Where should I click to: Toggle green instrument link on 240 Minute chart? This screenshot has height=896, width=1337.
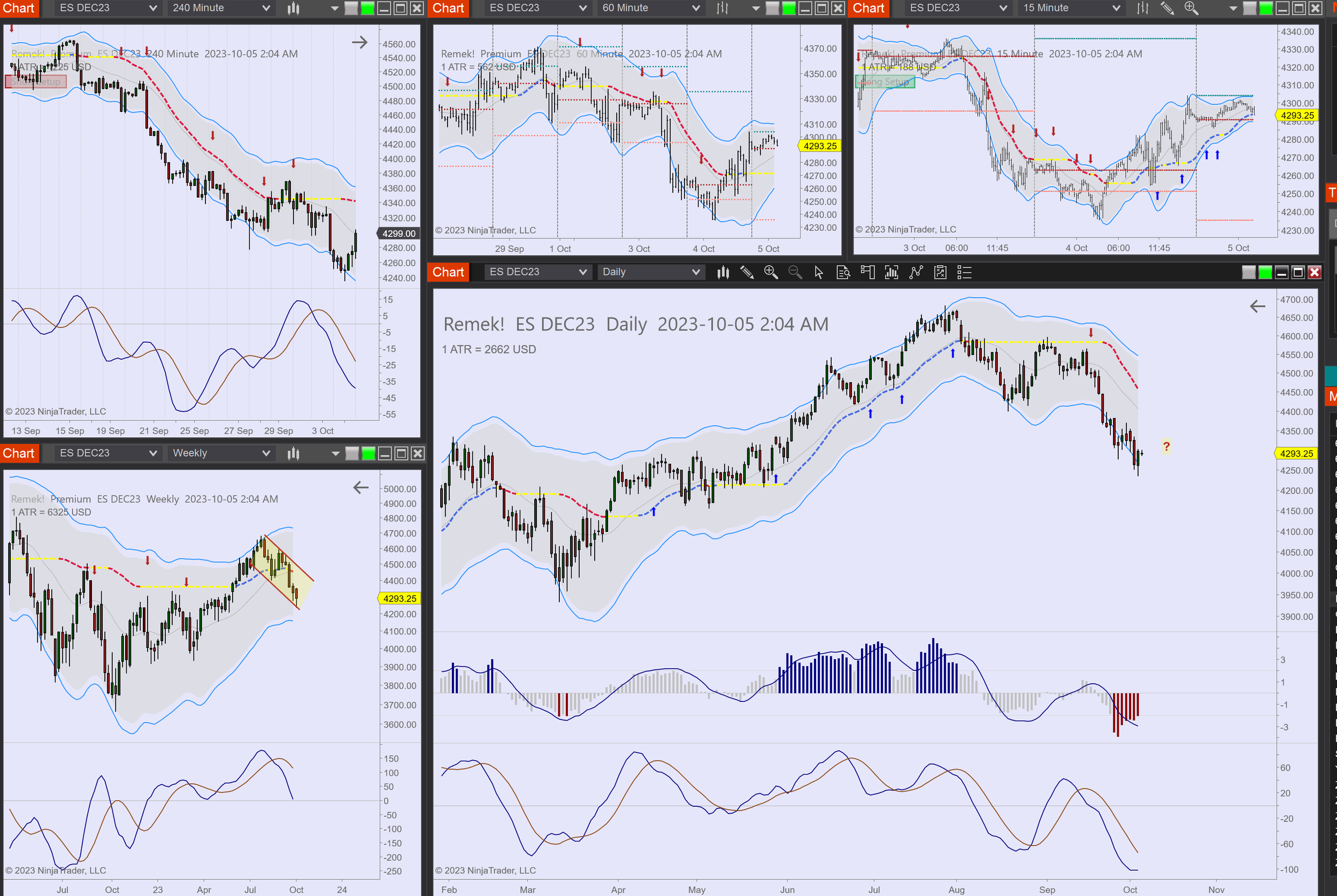tap(367, 8)
